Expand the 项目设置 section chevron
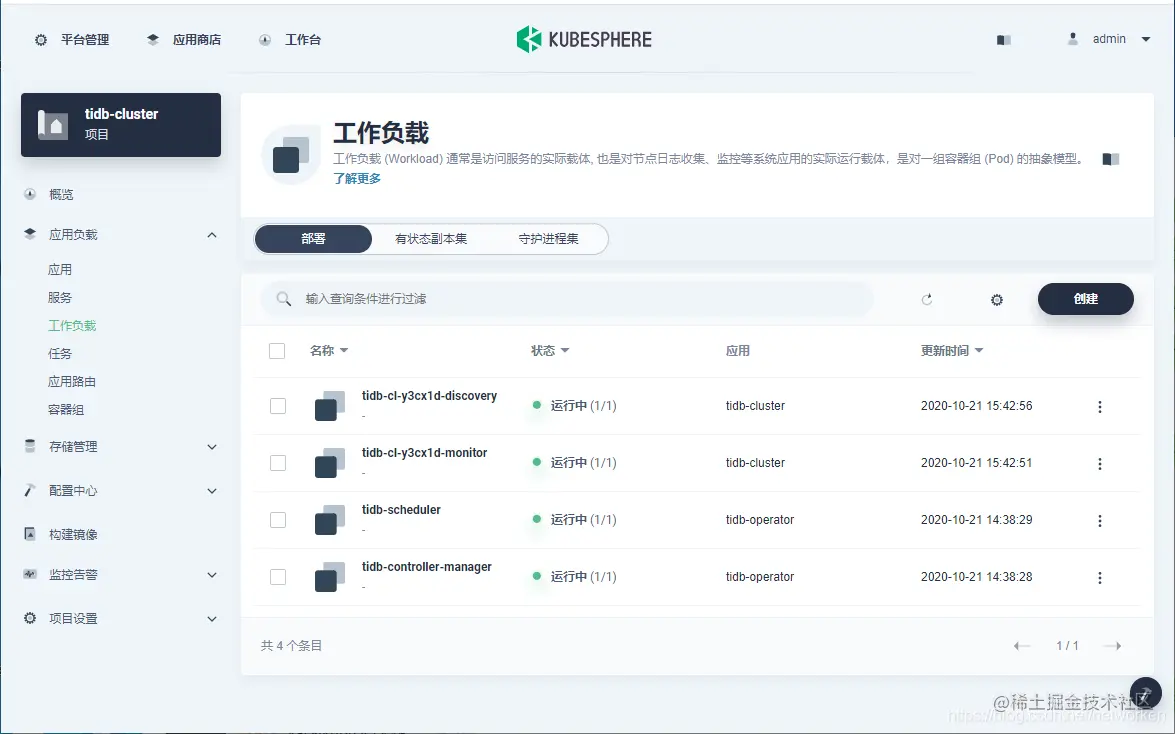 tap(212, 619)
